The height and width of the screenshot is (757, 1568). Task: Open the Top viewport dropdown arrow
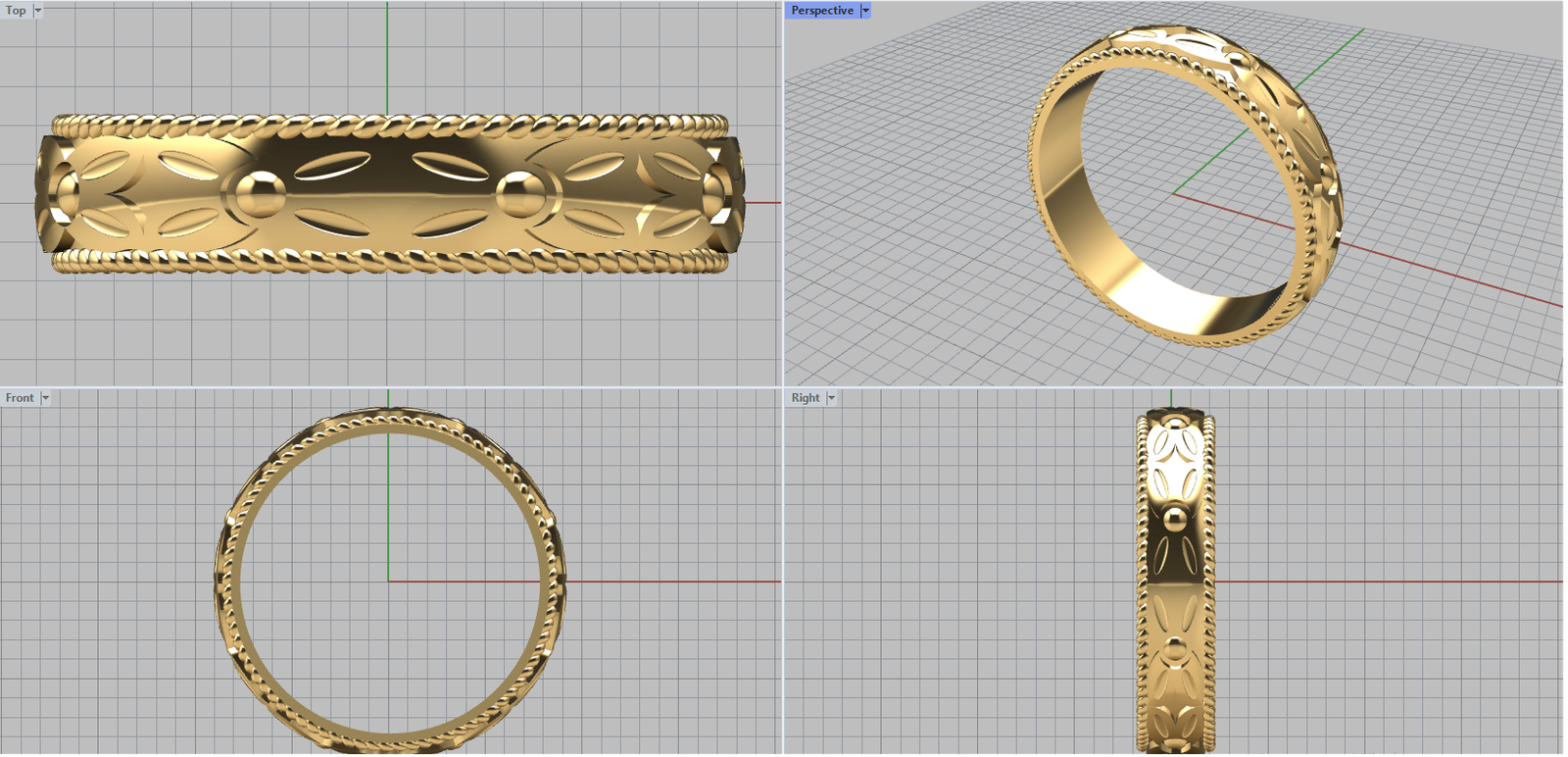coord(38,11)
